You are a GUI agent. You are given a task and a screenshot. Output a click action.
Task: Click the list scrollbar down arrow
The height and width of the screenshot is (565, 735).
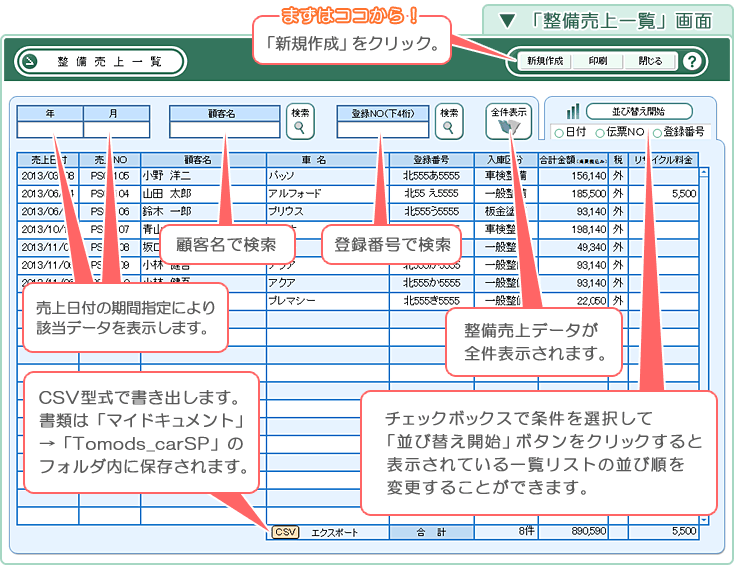coord(704,520)
